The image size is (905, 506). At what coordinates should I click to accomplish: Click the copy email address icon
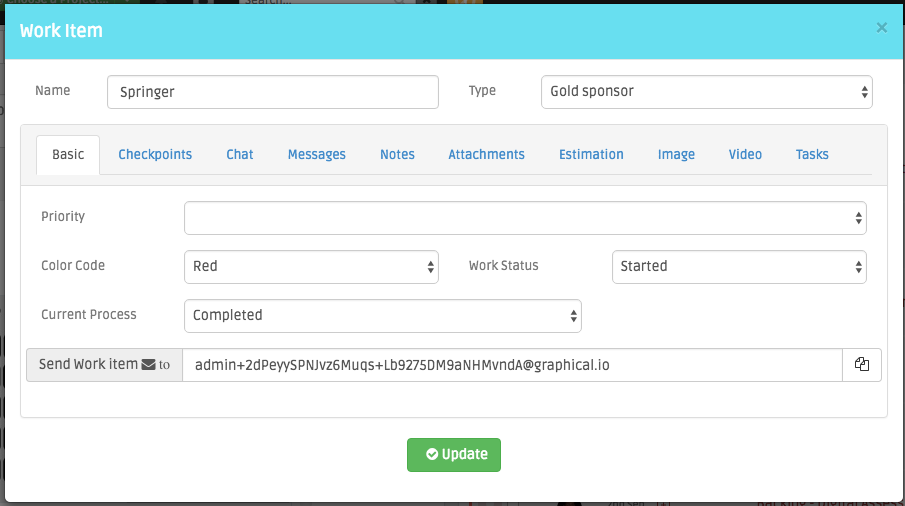(862, 365)
